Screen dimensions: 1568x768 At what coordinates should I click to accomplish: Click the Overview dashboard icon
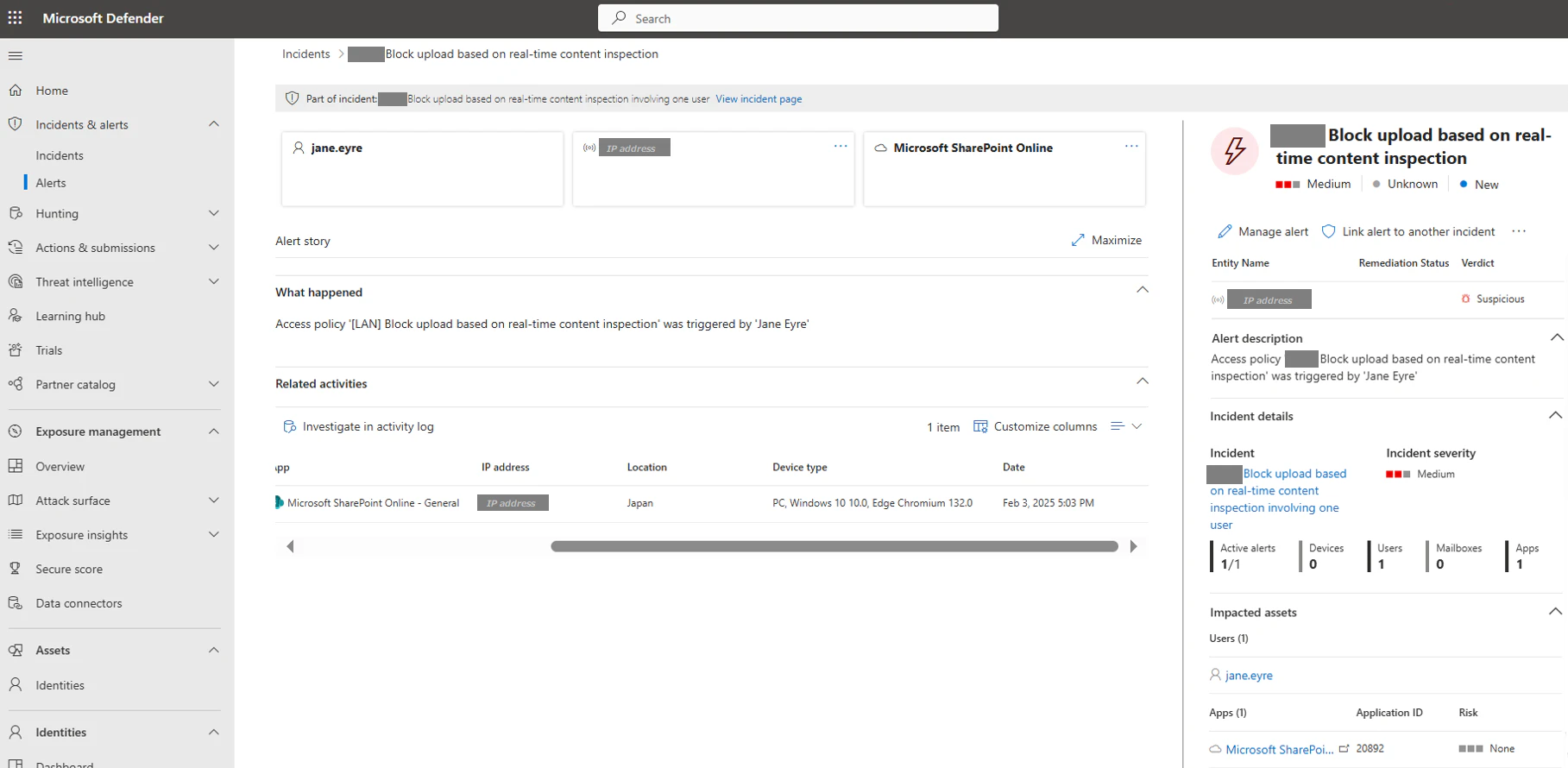pyautogui.click(x=15, y=466)
